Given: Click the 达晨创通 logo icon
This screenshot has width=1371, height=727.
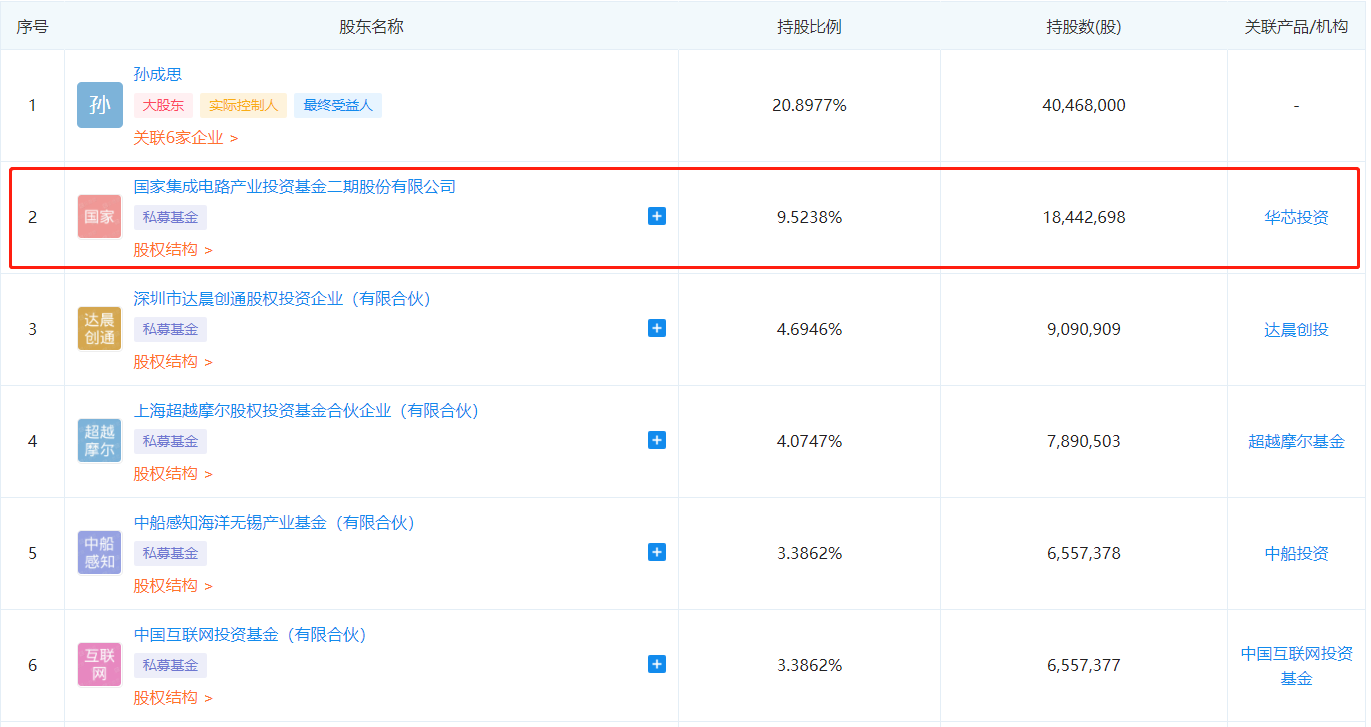Looking at the screenshot, I should (x=99, y=329).
